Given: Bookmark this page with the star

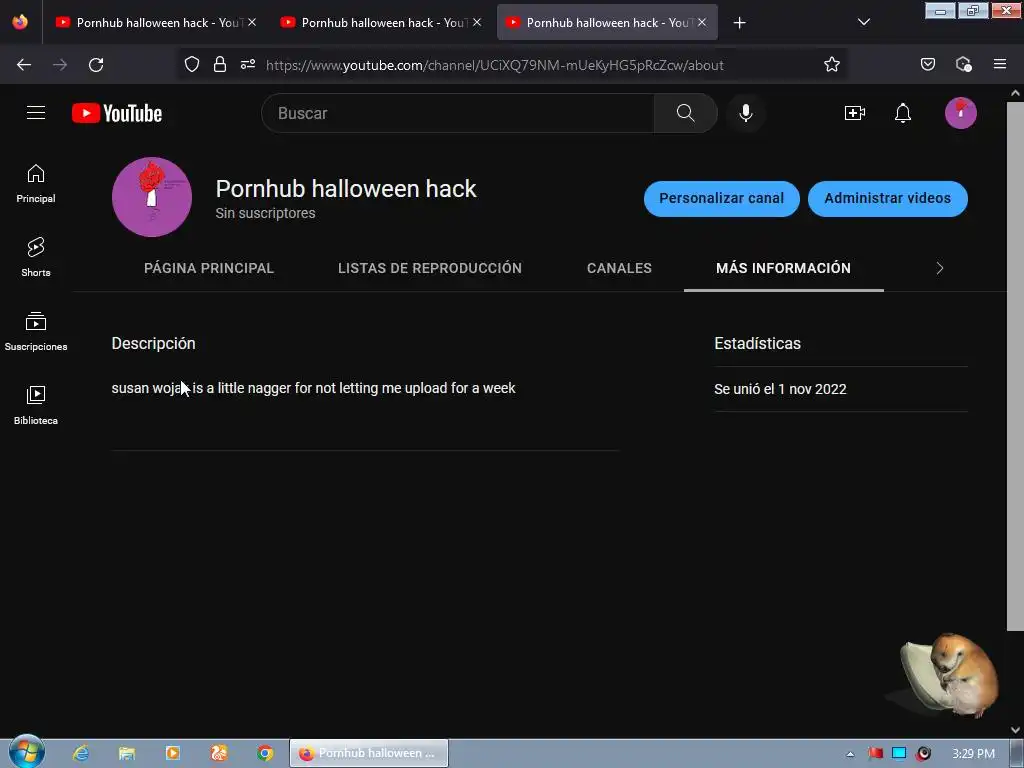Looking at the screenshot, I should coord(831,65).
